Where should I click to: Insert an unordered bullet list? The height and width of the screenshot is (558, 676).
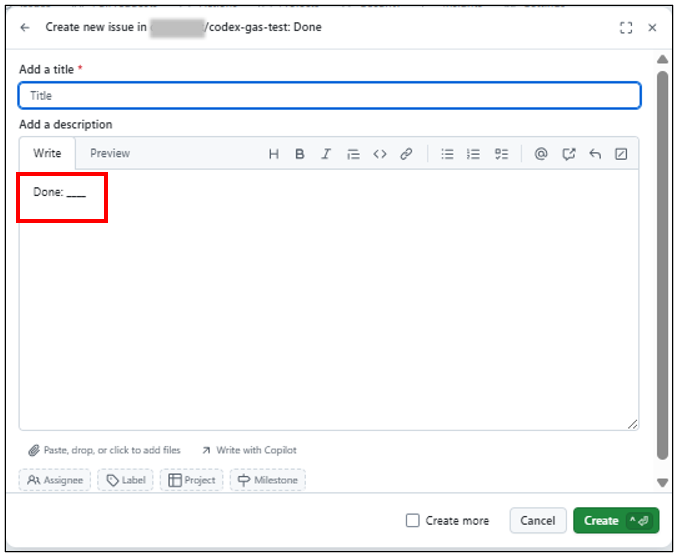[447, 154]
